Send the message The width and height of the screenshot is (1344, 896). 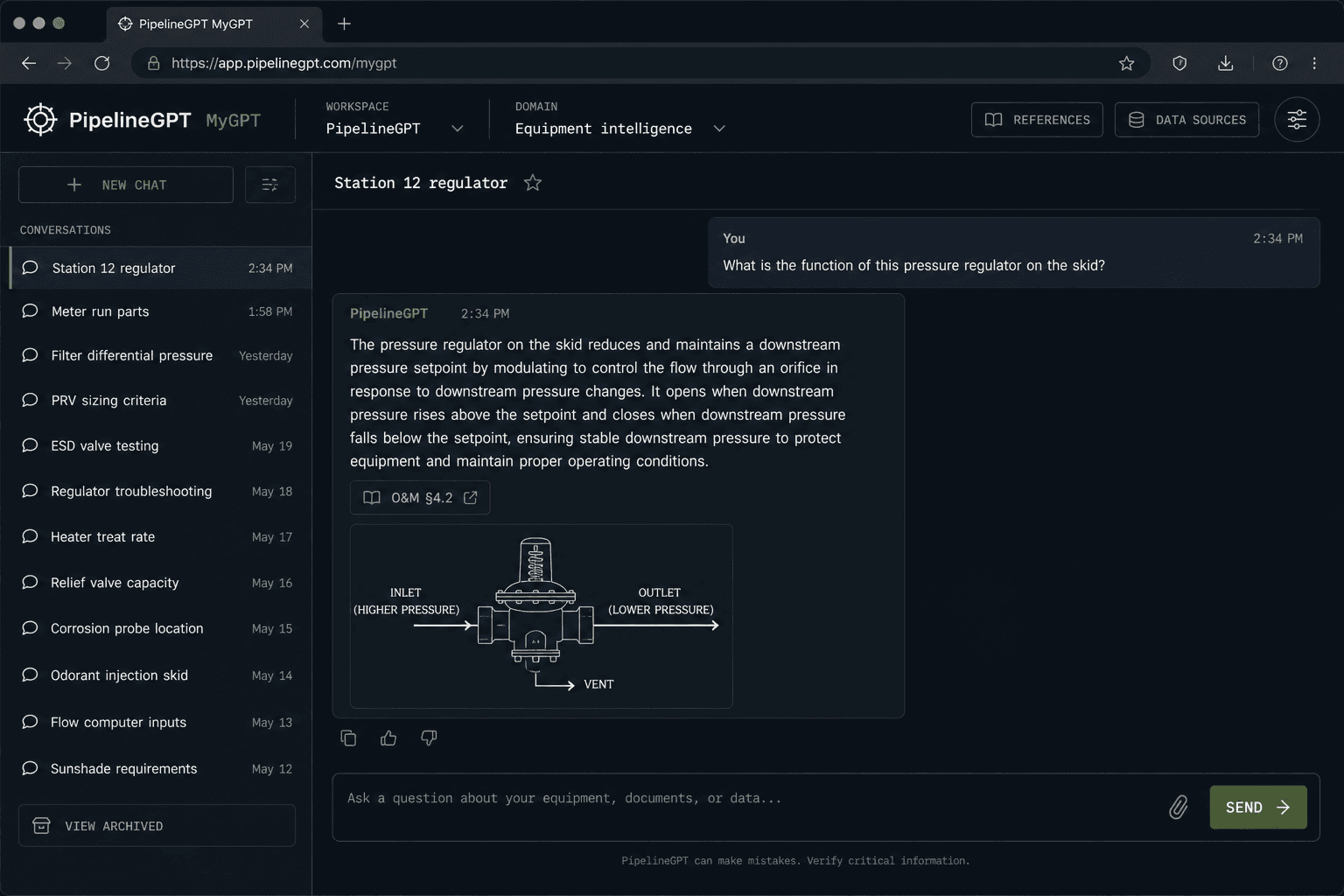point(1258,807)
